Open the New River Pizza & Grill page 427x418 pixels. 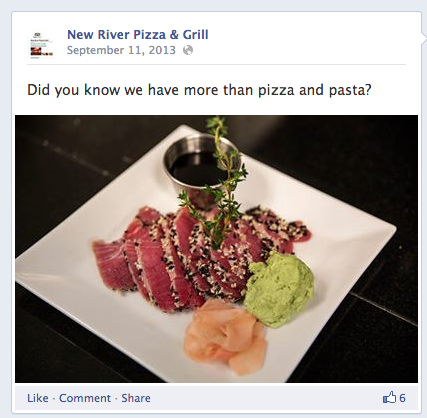pyautogui.click(x=138, y=35)
